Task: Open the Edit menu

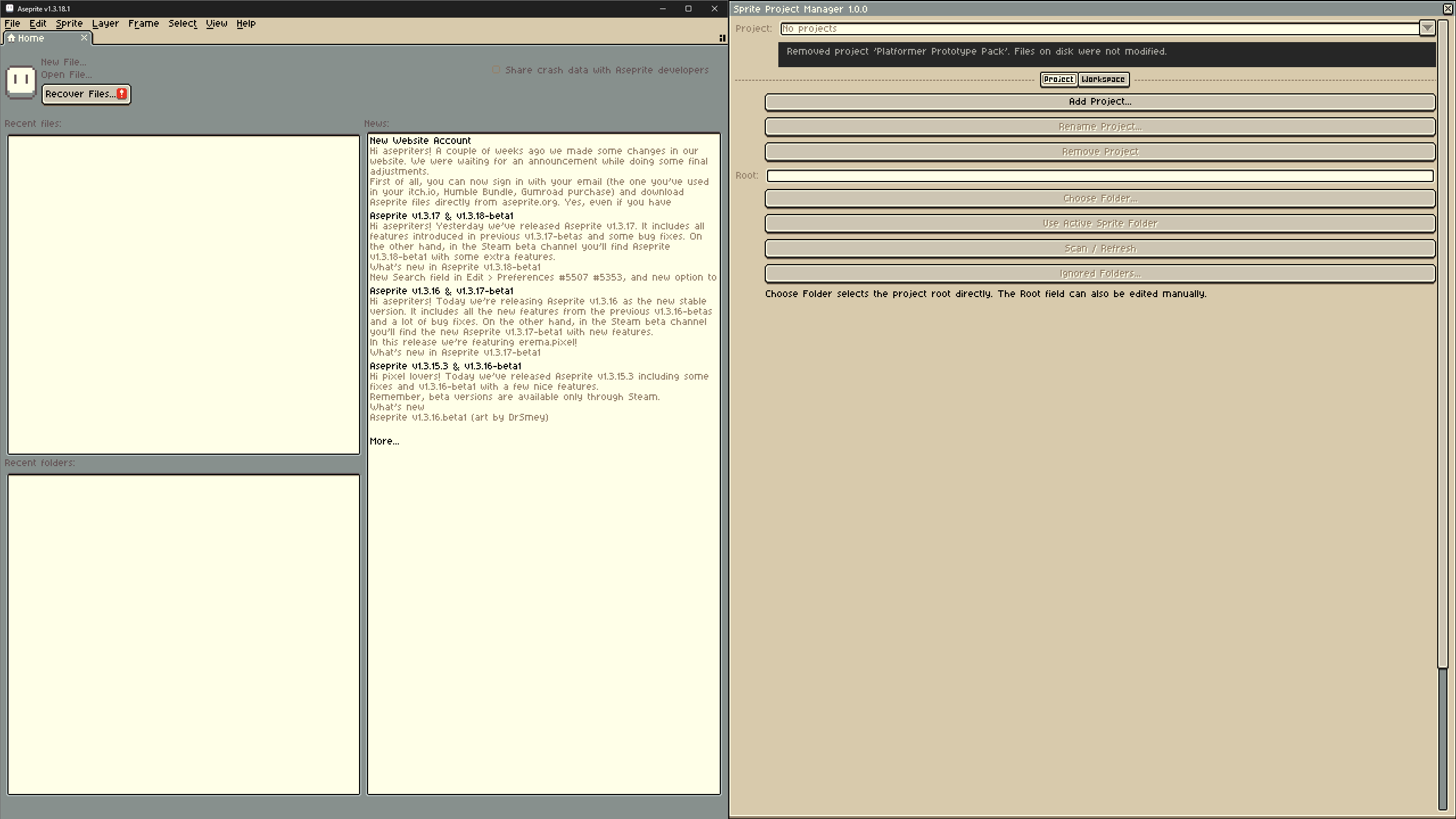Action: 38,23
